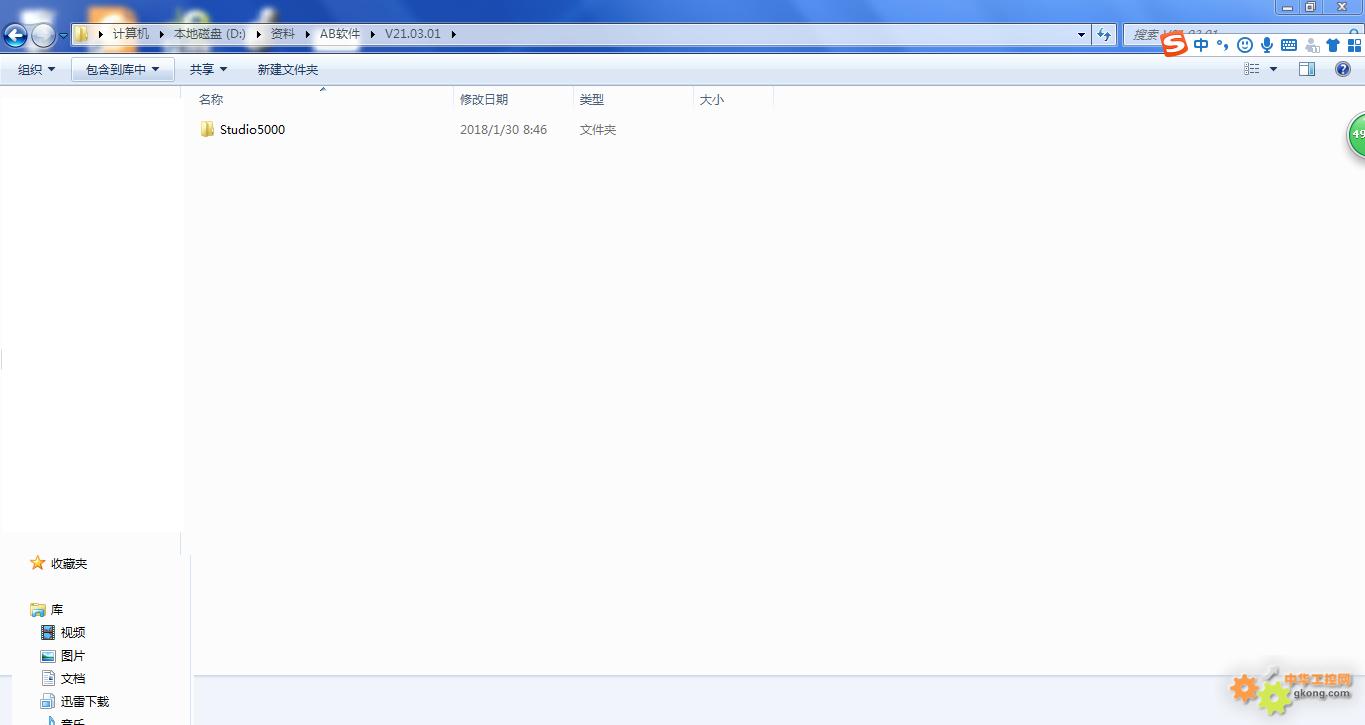
Task: Select the Studio5000 file name
Action: tap(252, 130)
